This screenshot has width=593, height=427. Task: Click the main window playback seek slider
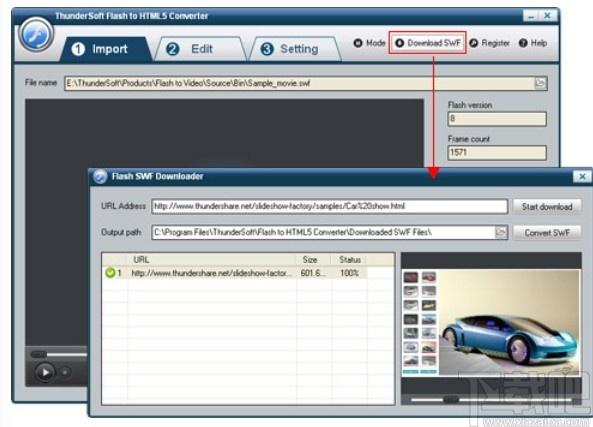click(x=59, y=354)
